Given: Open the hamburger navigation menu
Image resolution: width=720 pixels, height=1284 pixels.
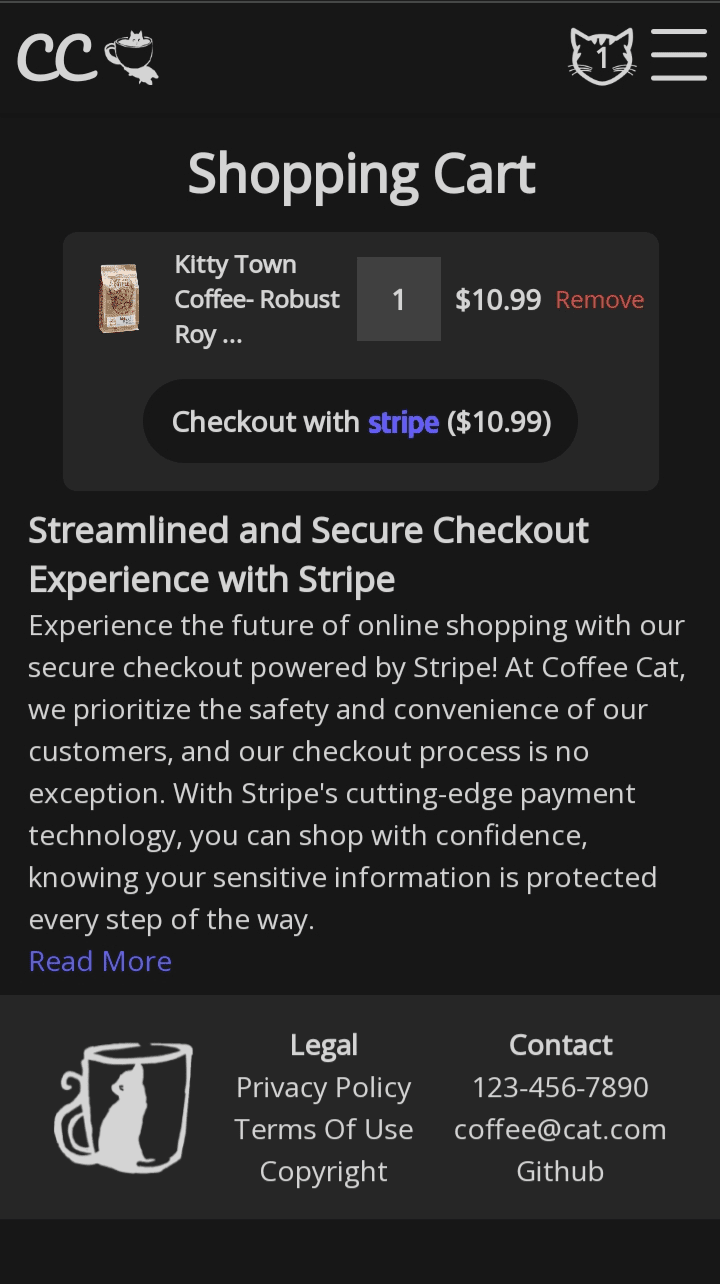Looking at the screenshot, I should pos(678,54).
